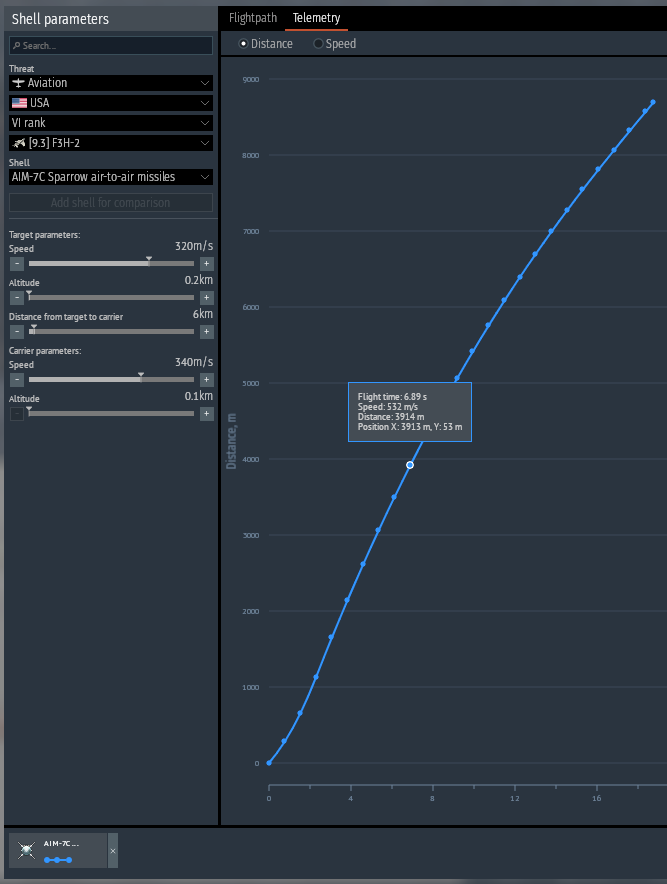Increase carrier speed with plus button
This screenshot has width=667, height=884.
[206, 379]
